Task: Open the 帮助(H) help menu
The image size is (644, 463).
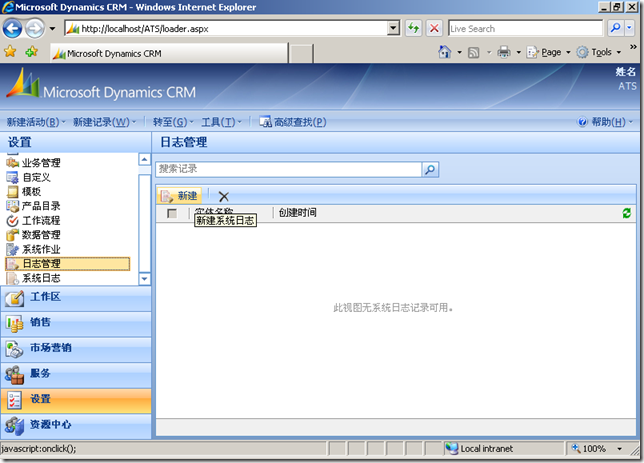Action: click(605, 122)
